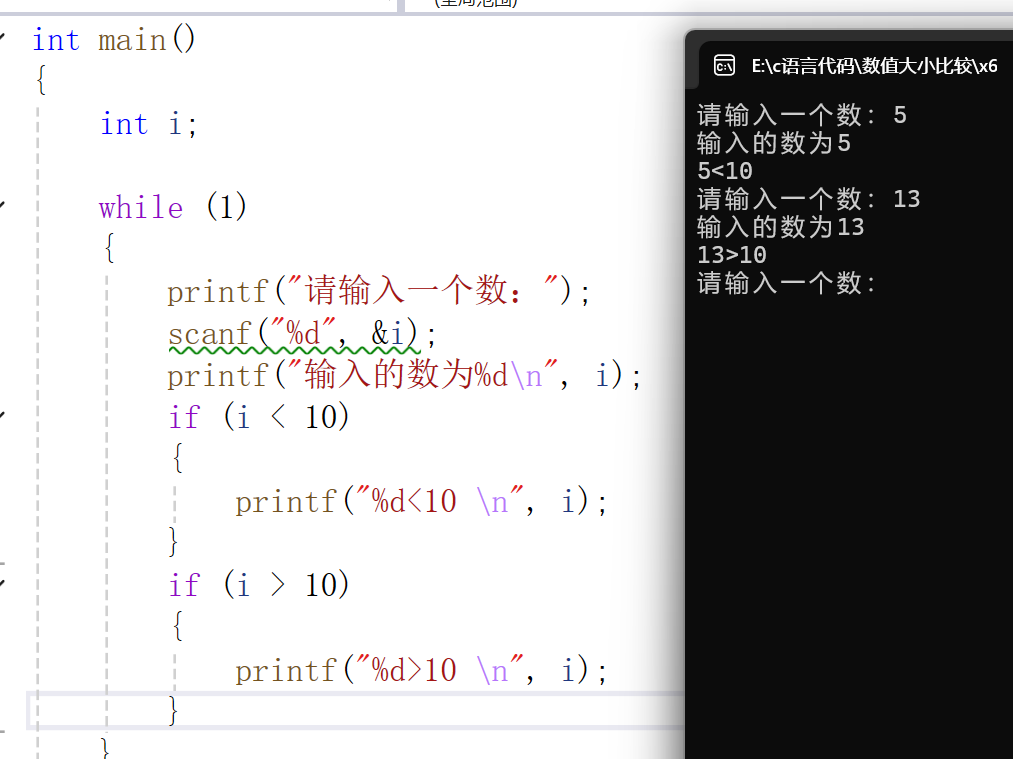Click console output line '13>10'
This screenshot has height=759, width=1013.
tap(732, 255)
